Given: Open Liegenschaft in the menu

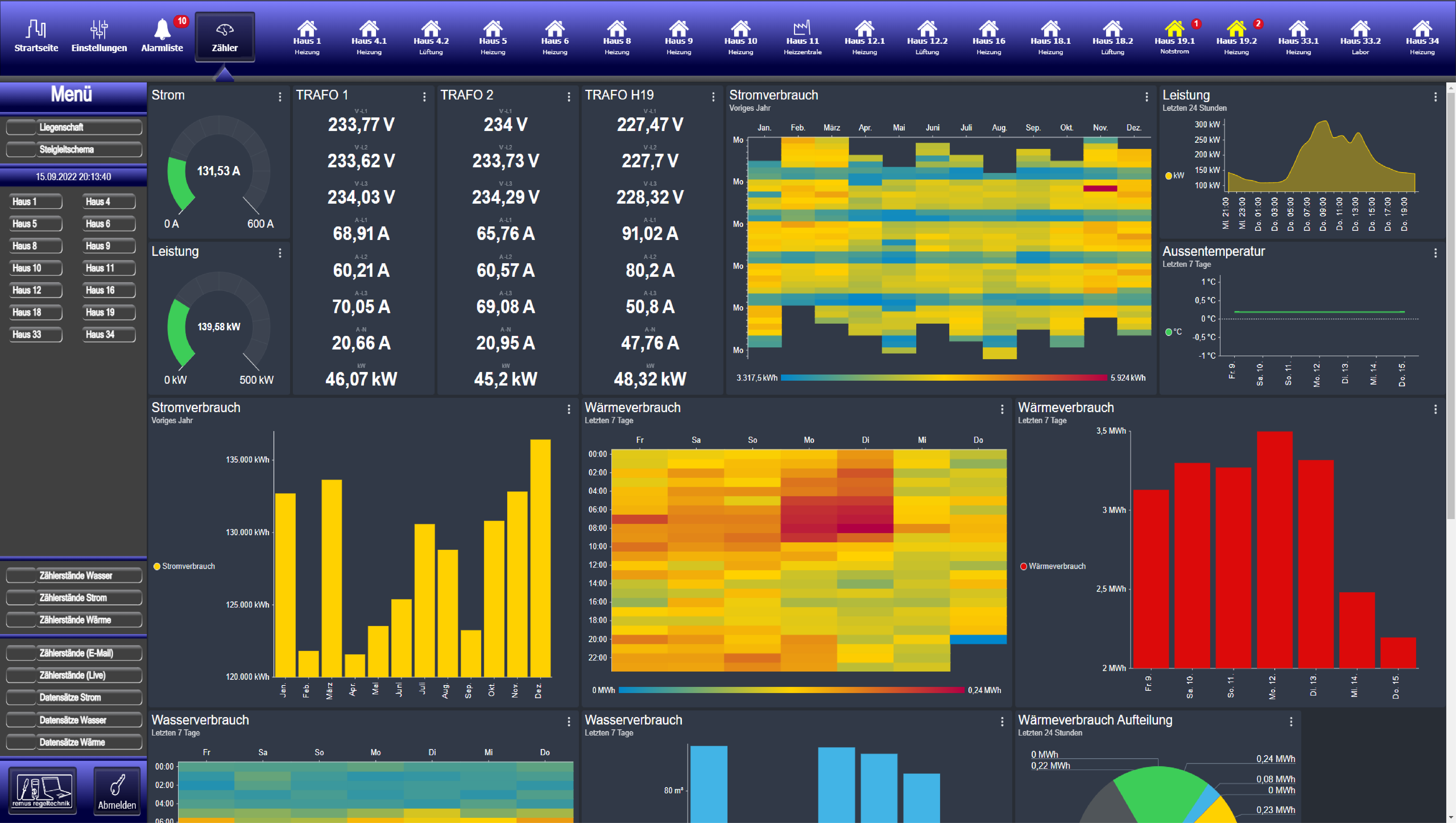Looking at the screenshot, I should [73, 127].
